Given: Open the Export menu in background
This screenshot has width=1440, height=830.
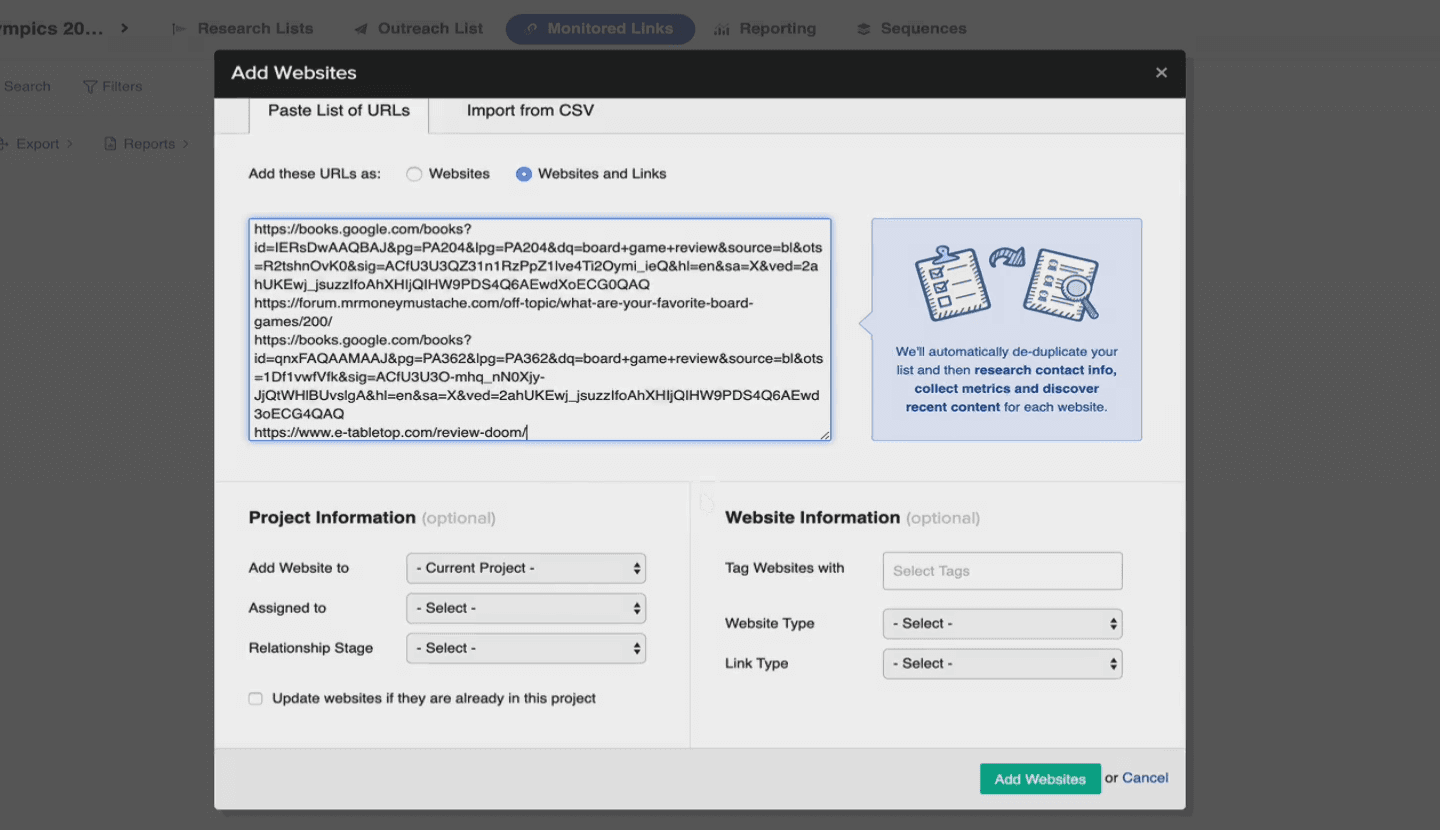Looking at the screenshot, I should pos(37,144).
